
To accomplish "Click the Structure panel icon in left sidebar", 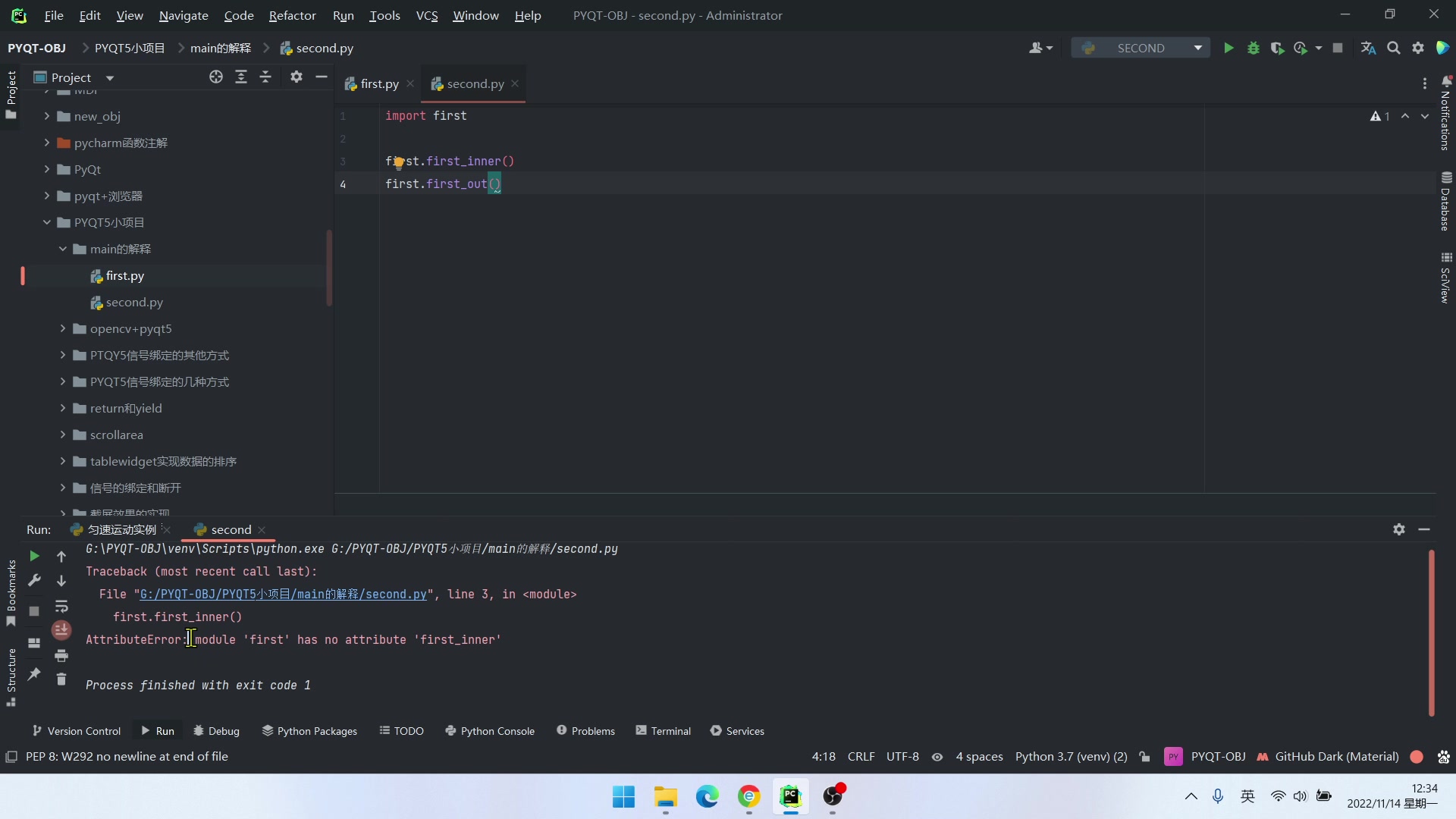I will point(11,682).
